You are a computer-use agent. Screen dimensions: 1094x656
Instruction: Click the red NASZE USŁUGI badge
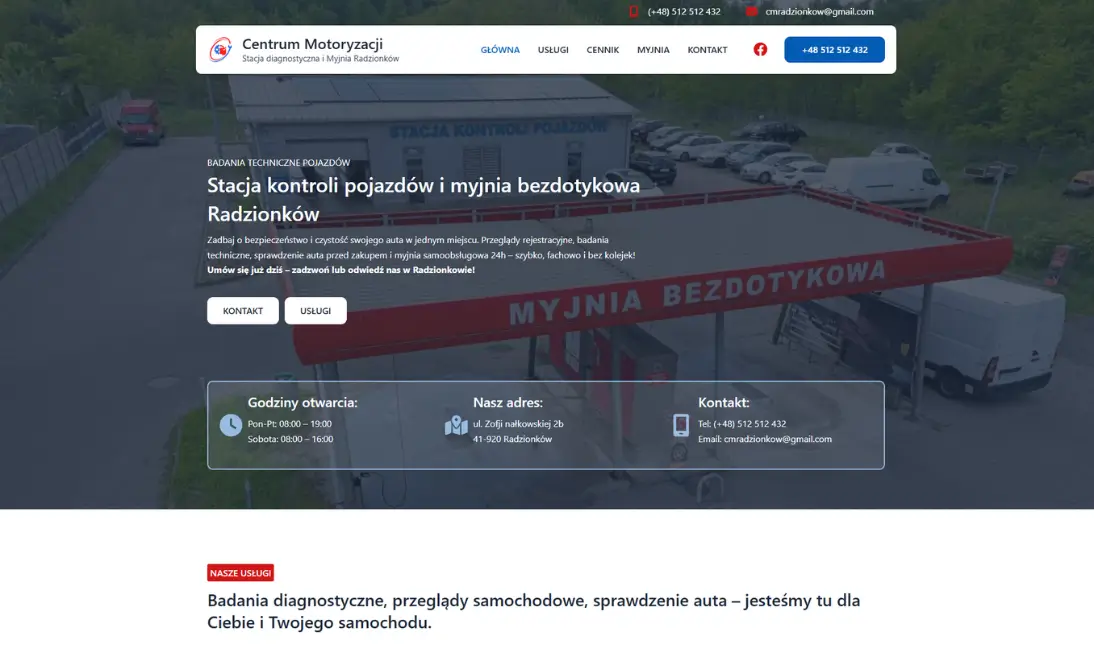point(241,573)
